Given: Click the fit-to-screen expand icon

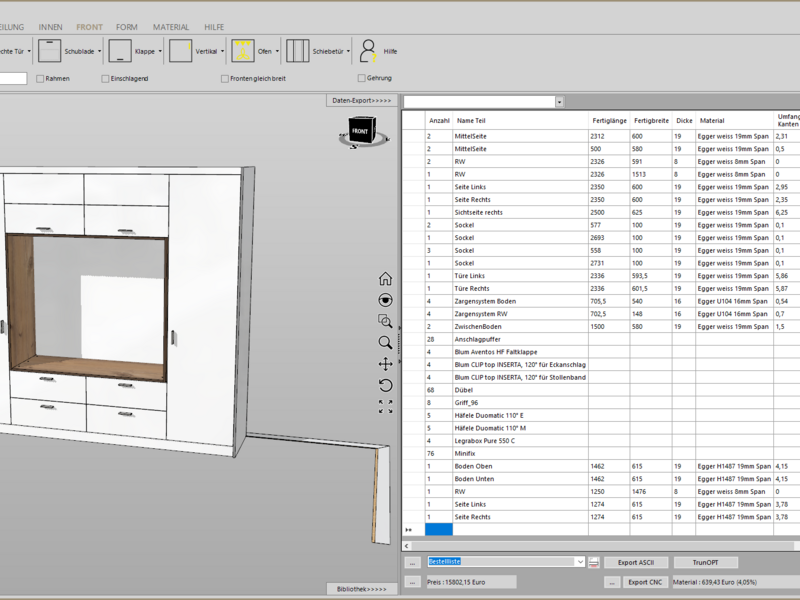Looking at the screenshot, I should pos(385,406).
